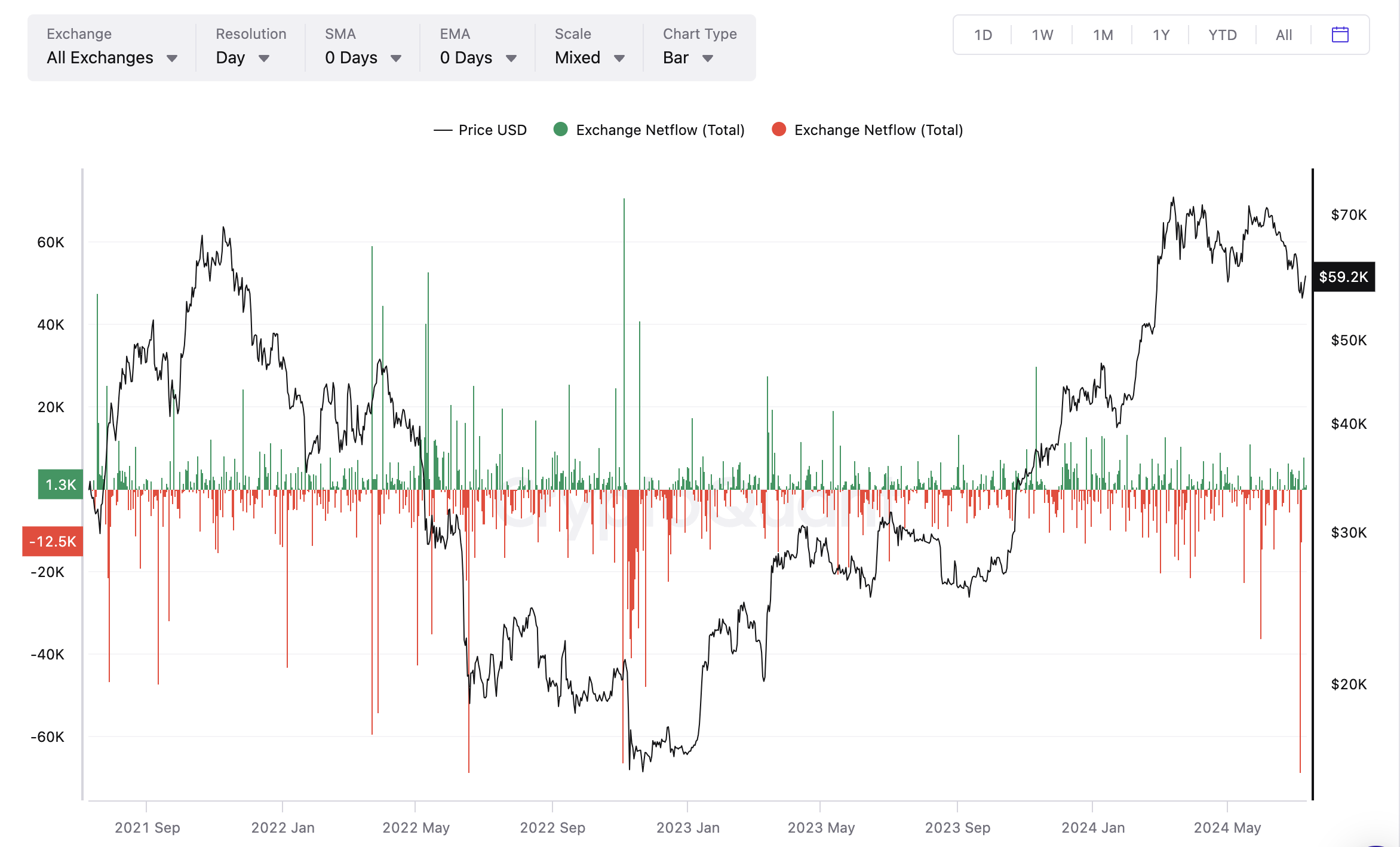The height and width of the screenshot is (847, 1400).
Task: Open the calendar date picker icon
Action: [x=1340, y=35]
